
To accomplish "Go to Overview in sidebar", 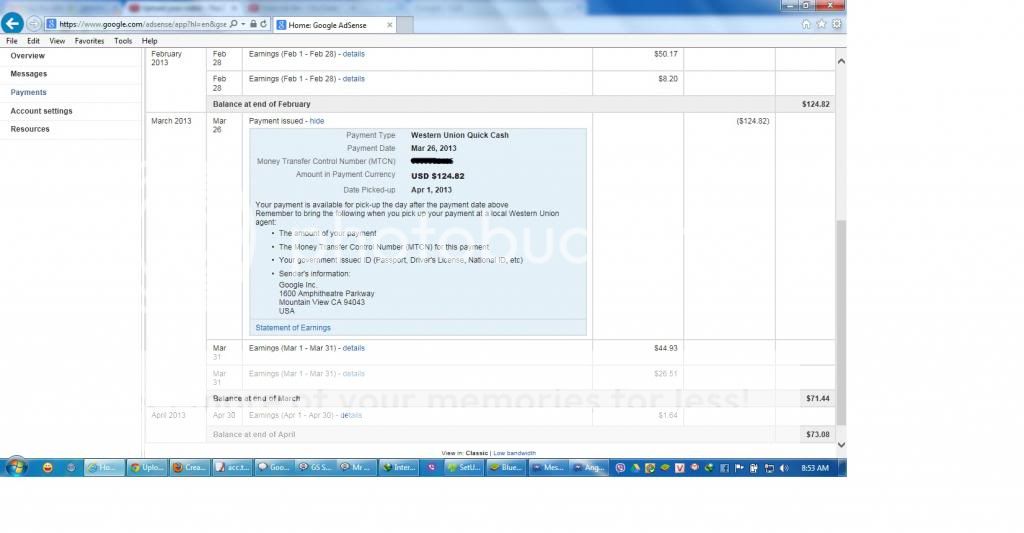I will [27, 56].
